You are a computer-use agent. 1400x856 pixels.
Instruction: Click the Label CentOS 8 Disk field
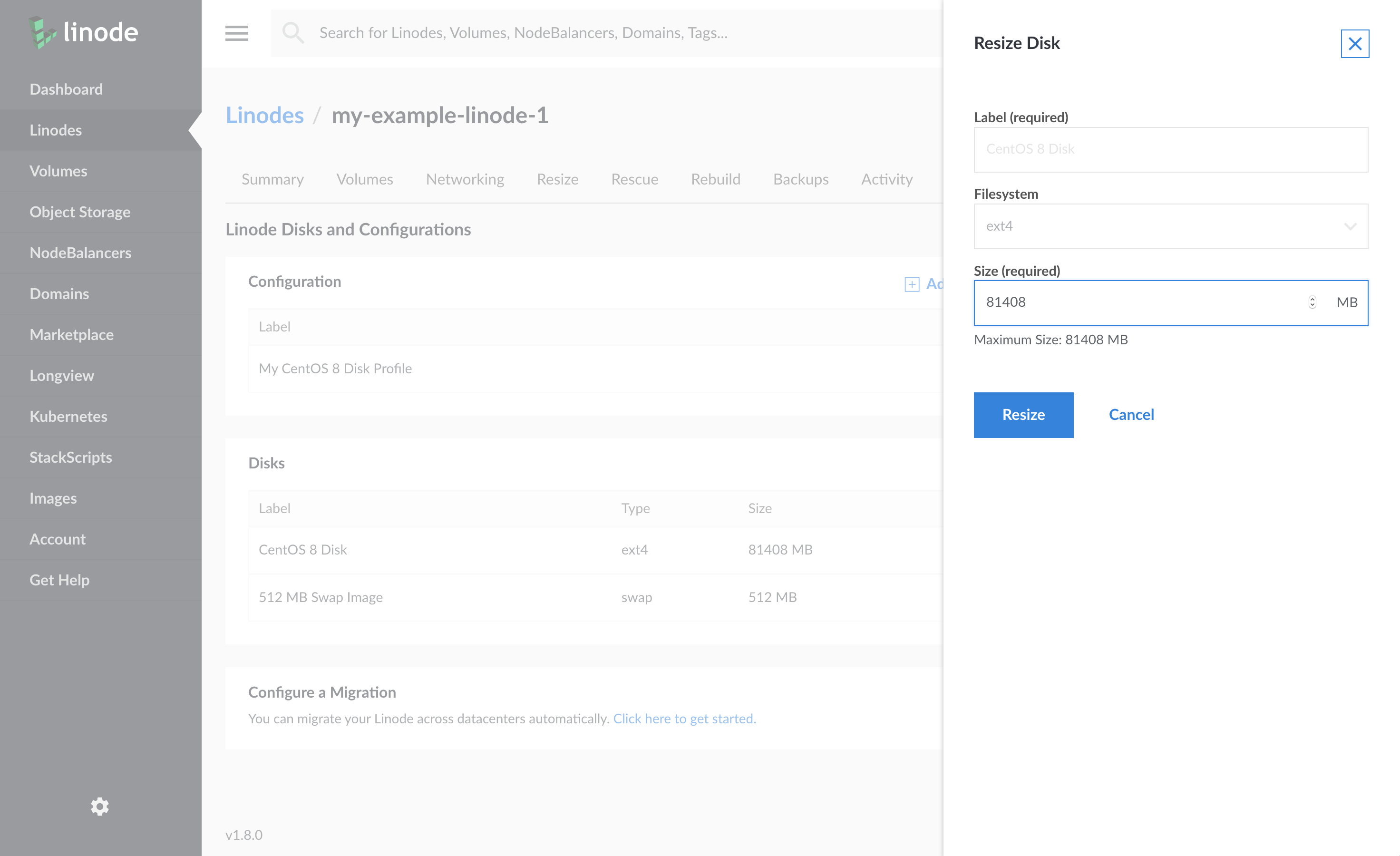[1170, 149]
